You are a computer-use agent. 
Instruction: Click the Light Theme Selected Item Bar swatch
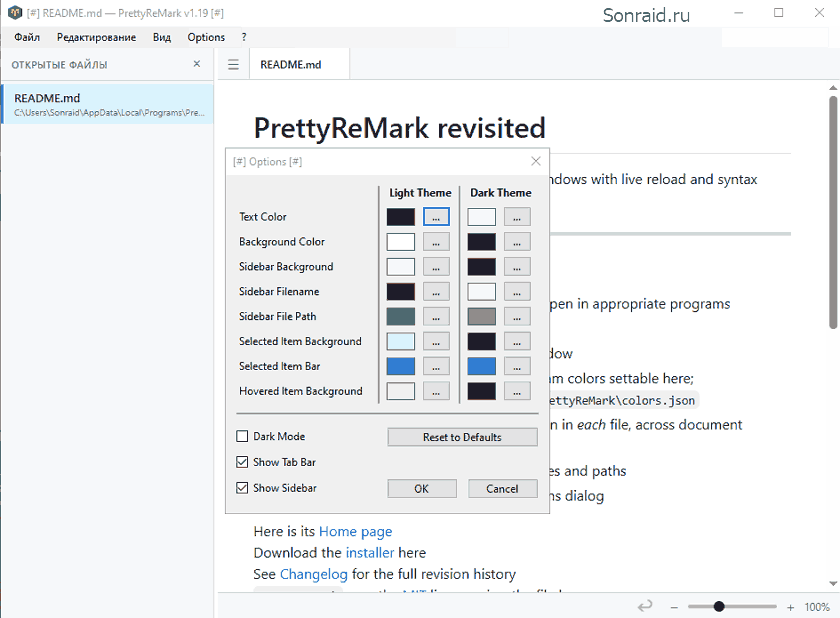[401, 366]
